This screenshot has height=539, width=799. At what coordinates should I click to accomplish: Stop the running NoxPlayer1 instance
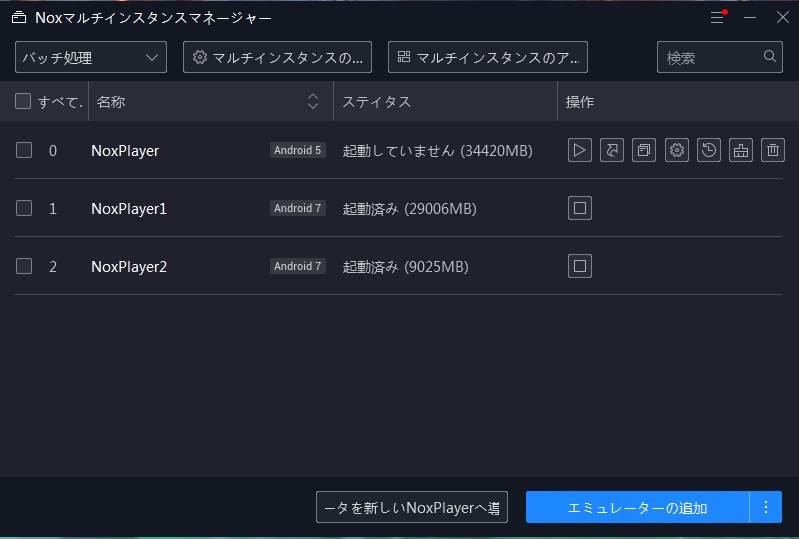pyautogui.click(x=579, y=208)
